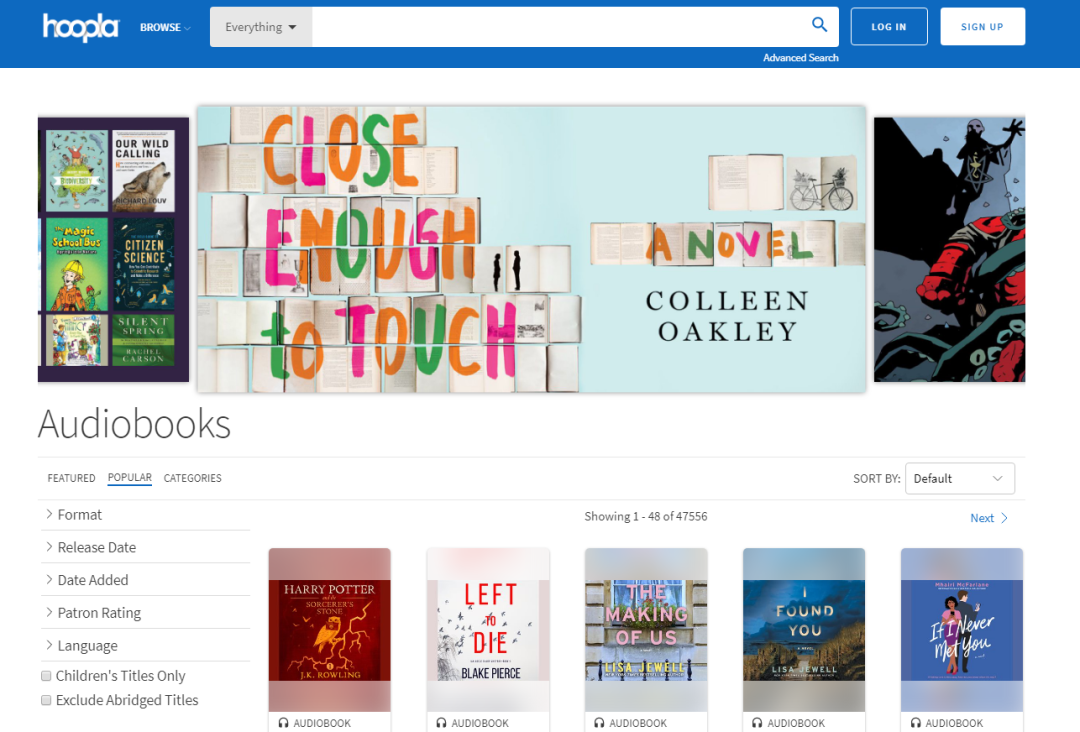Expand the Patron Rating filter
Screen dimensions: 1080x732
point(145,613)
